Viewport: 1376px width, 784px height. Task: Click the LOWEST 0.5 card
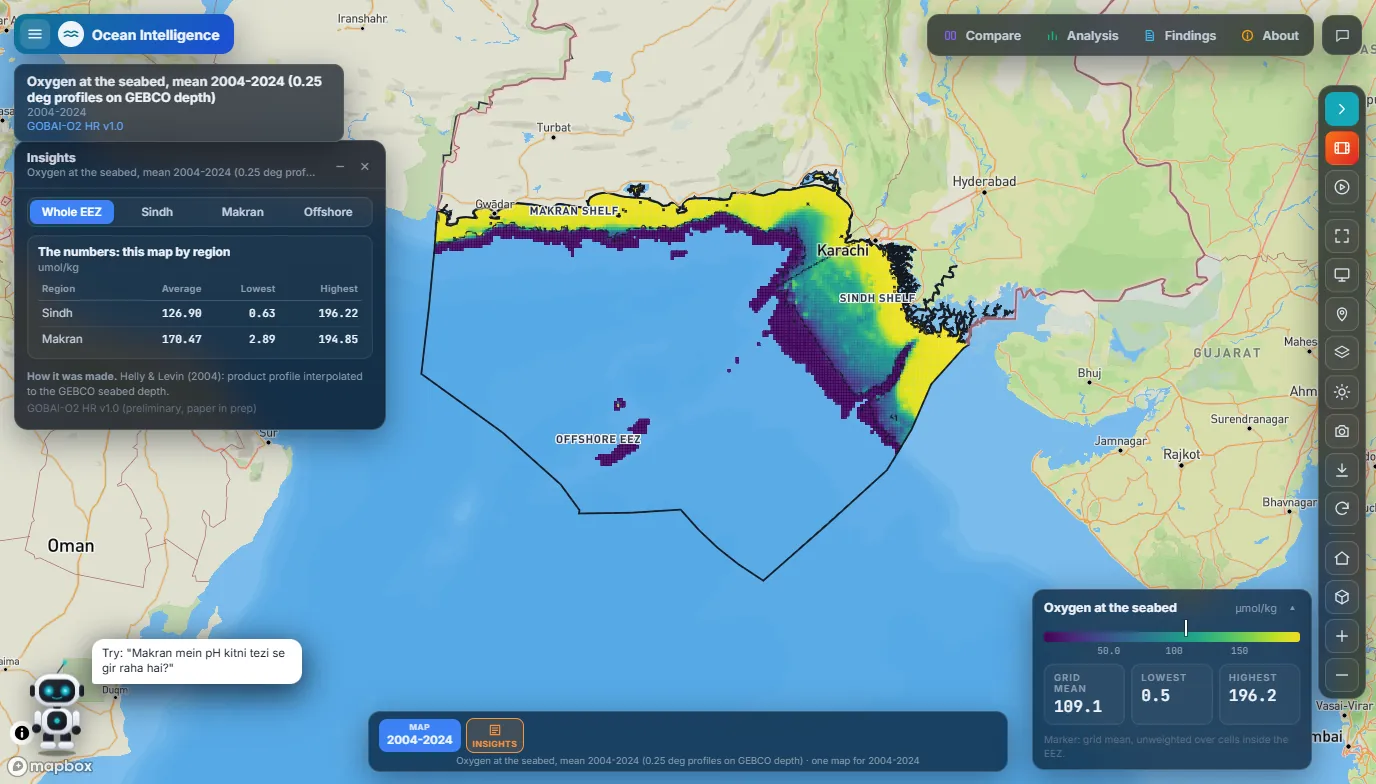[1171, 694]
